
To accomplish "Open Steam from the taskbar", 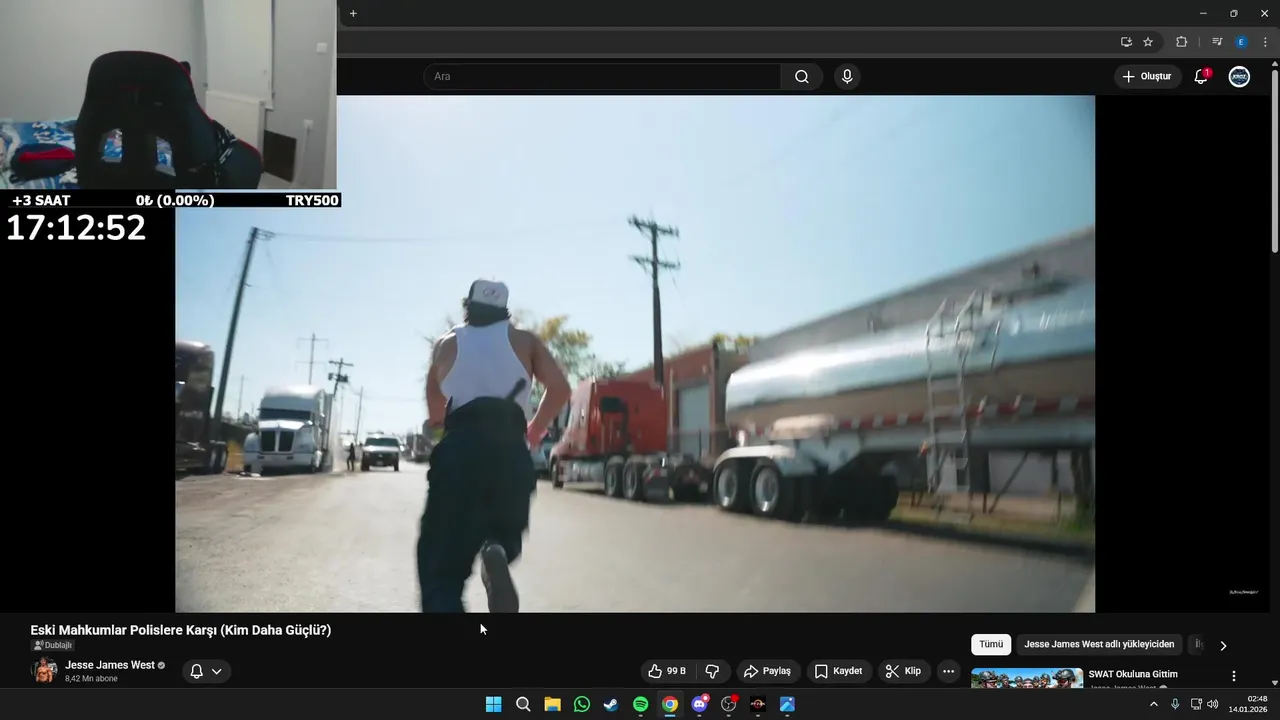I will [611, 704].
